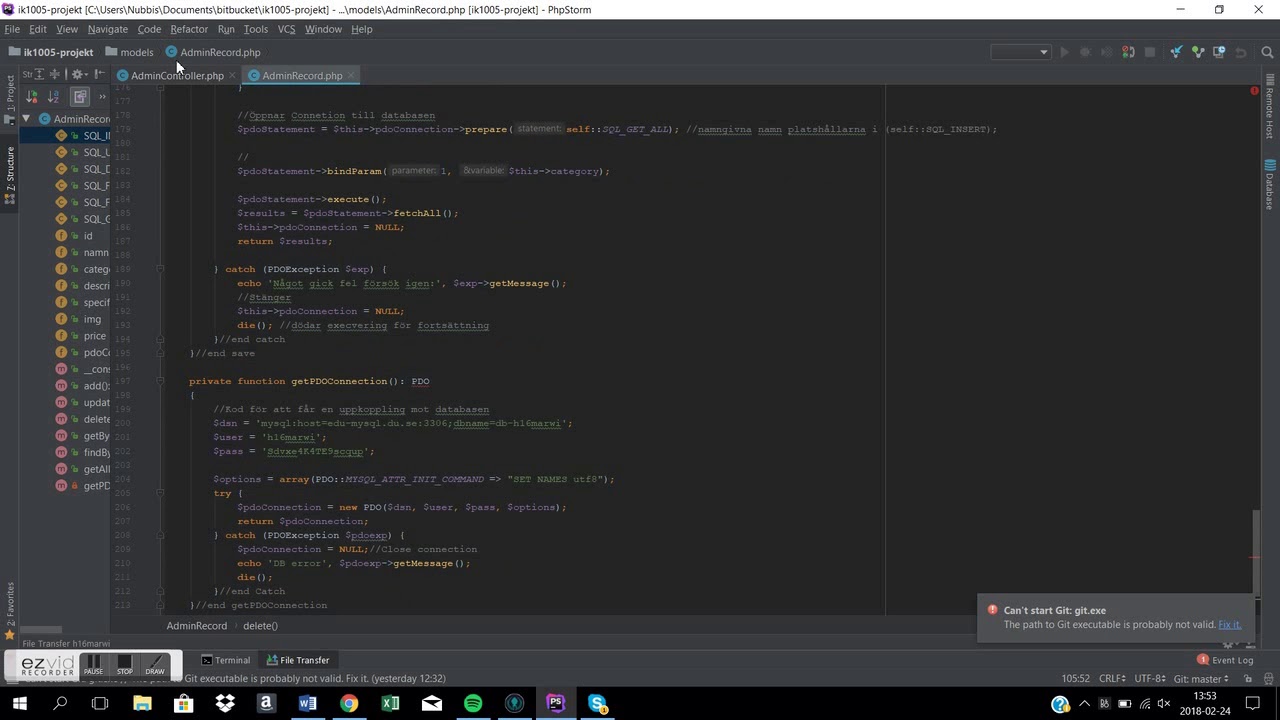Click the ik1005-projekt breadcrumb folder
The width and height of the screenshot is (1280, 720).
51,52
